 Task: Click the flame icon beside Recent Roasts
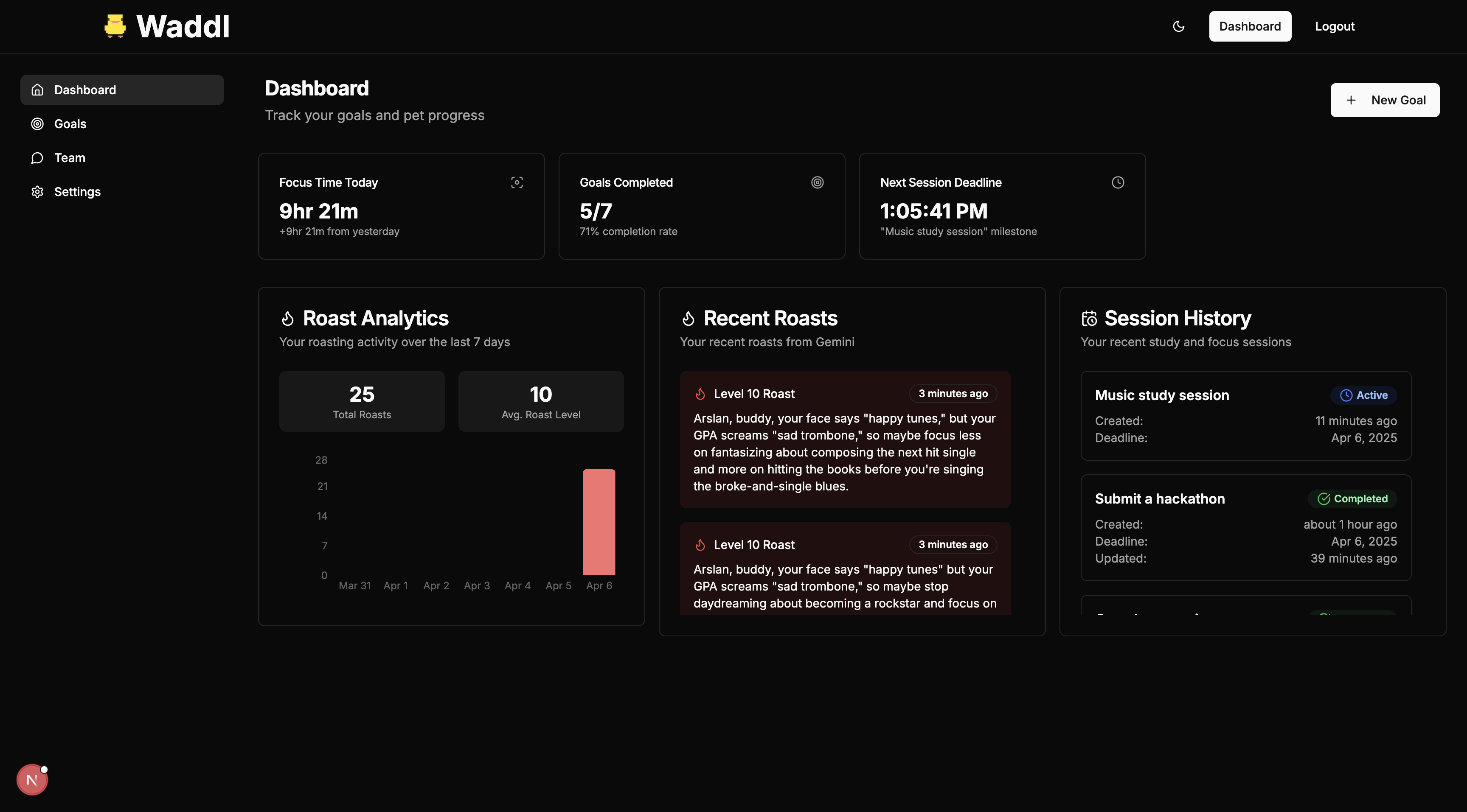pyautogui.click(x=689, y=319)
